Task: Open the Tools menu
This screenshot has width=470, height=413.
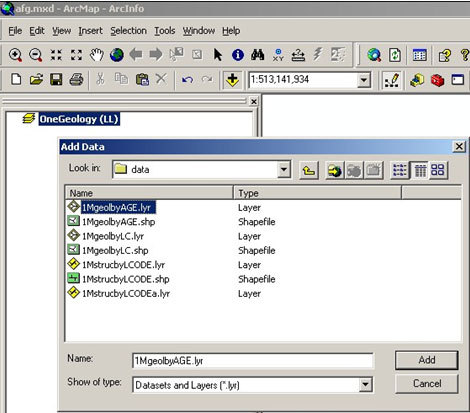Action: click(164, 31)
